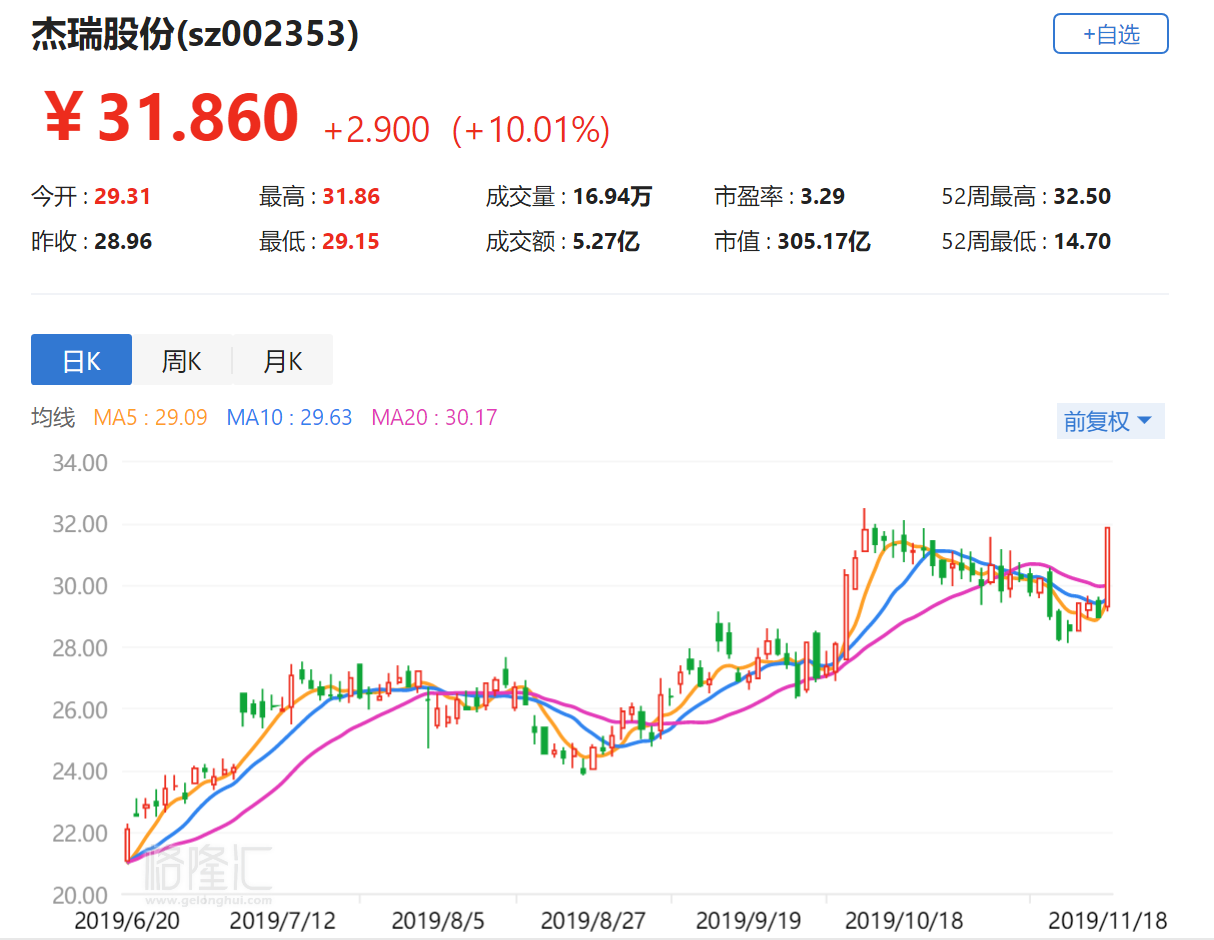Click the 2019/10/18 date axis label
Viewport: 1214px width, 940px height.
(x=904, y=919)
